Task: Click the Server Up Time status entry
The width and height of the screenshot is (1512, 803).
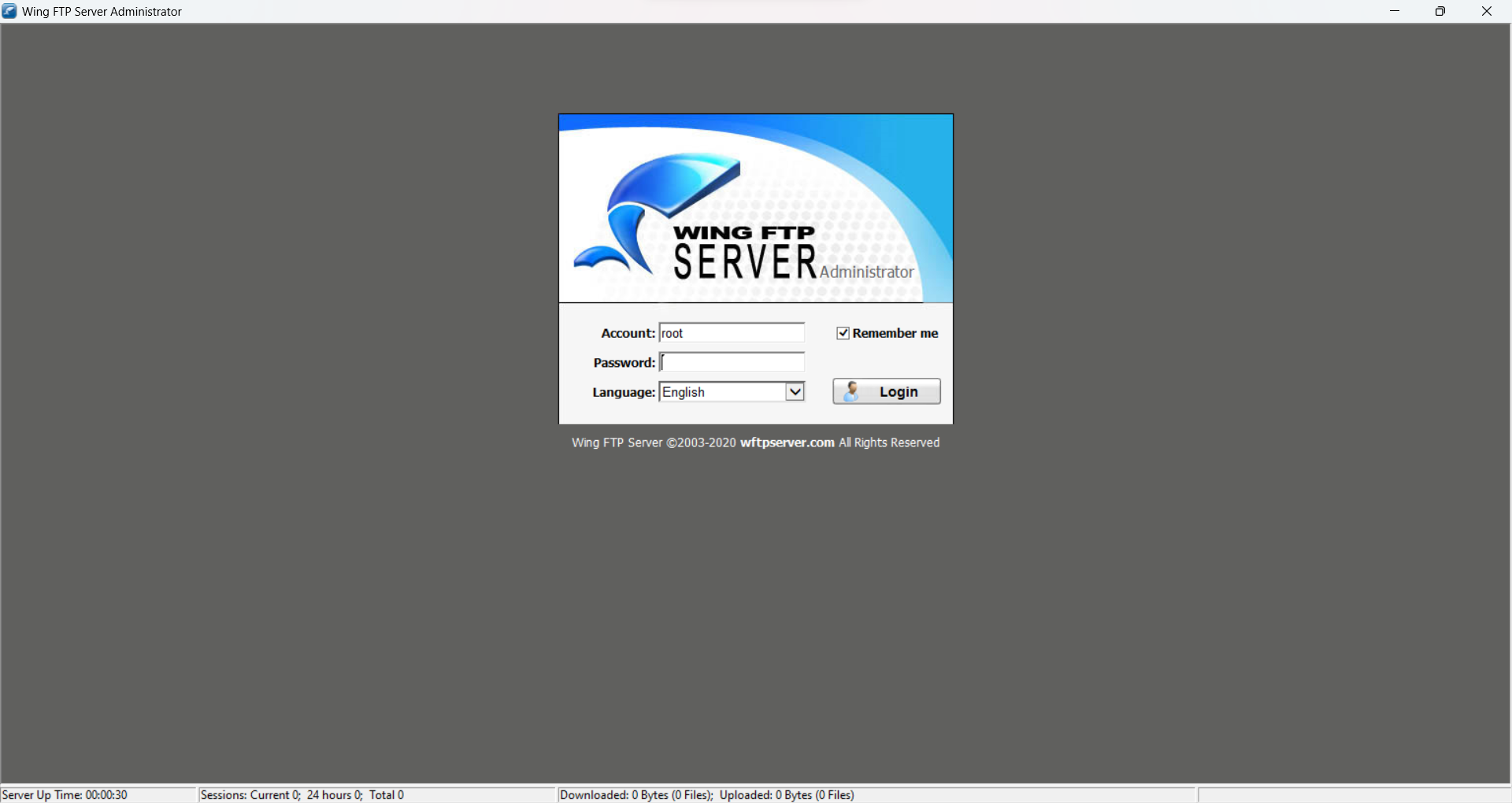Action: coord(65,795)
